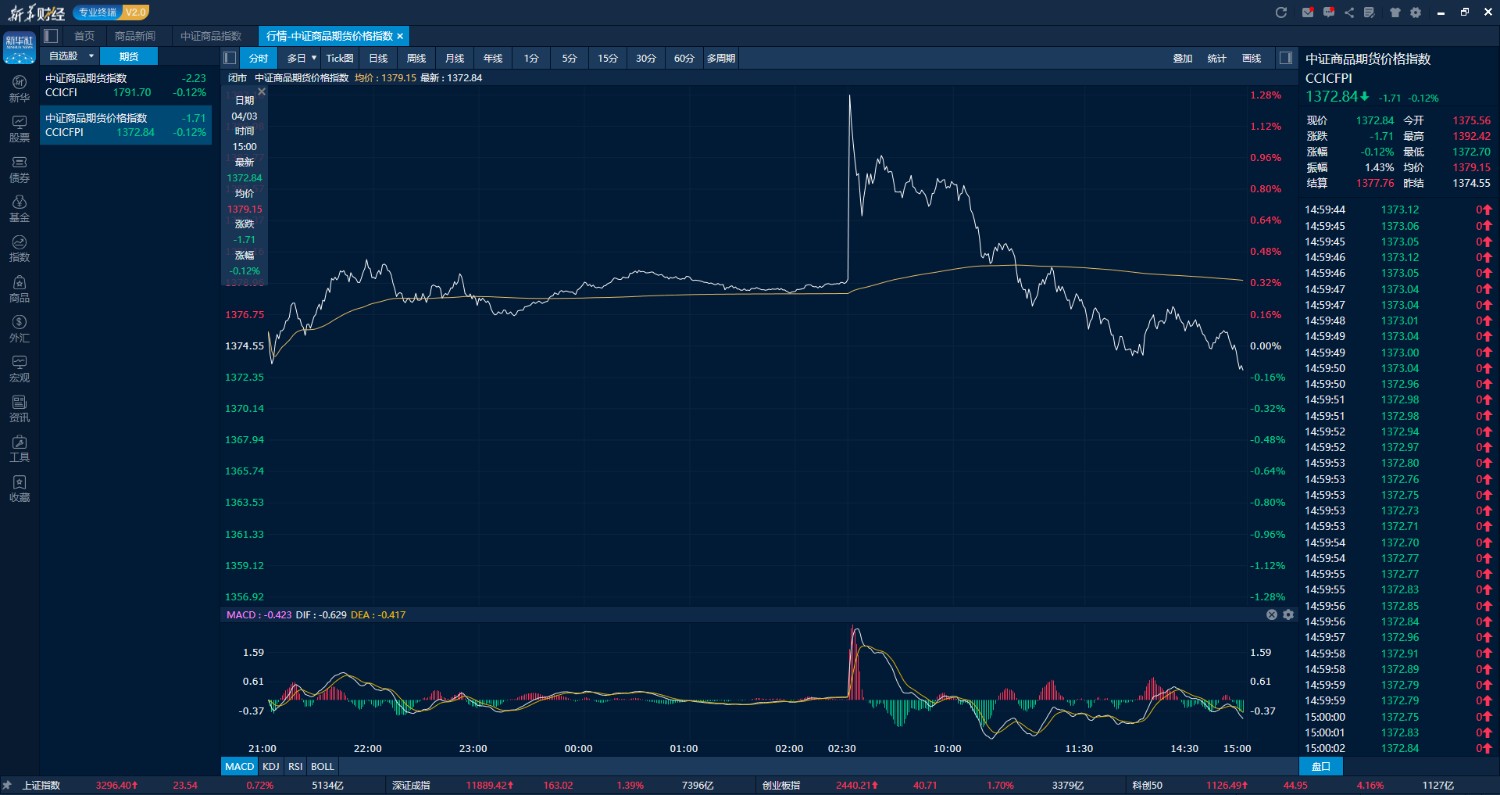The width and height of the screenshot is (1500, 795).
Task: Open MACD indicator settings gear
Action: pyautogui.click(x=1288, y=614)
